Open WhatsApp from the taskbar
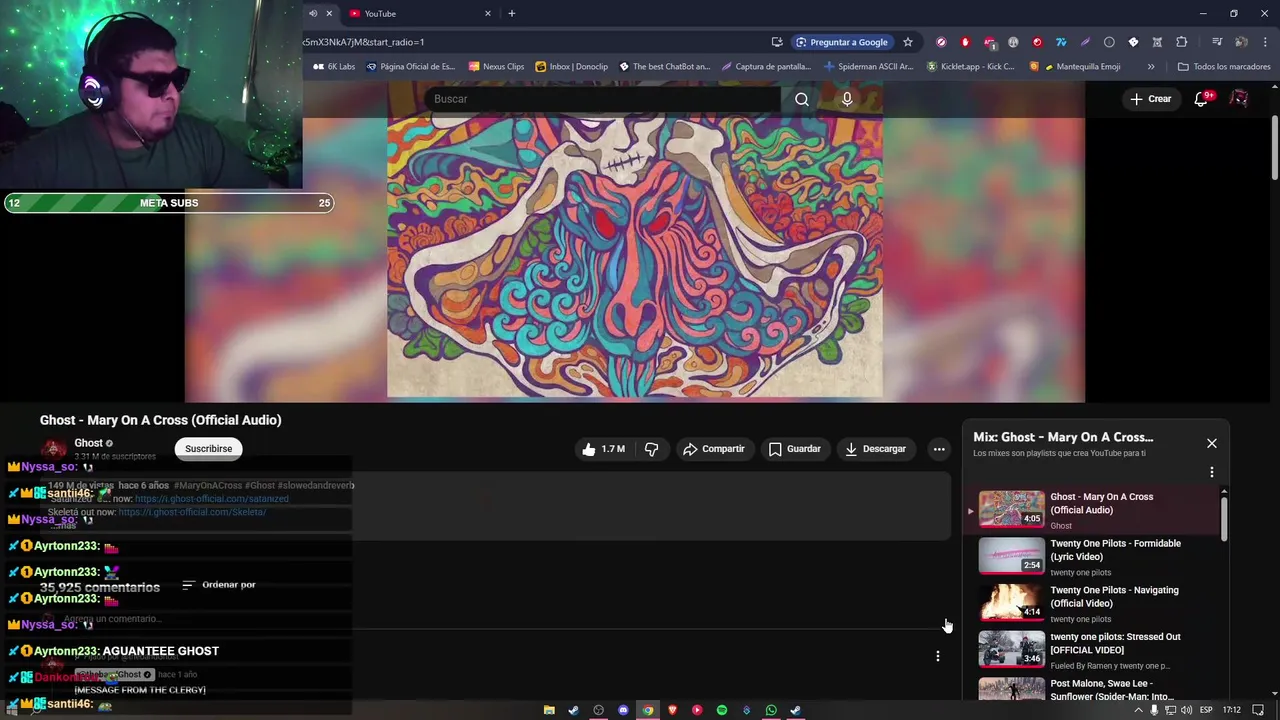Viewport: 1280px width, 720px height. click(x=771, y=710)
